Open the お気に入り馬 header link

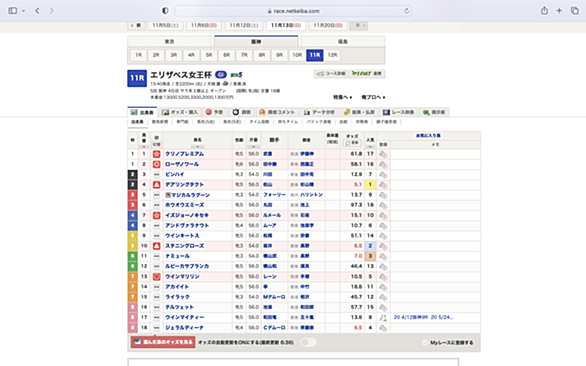(428, 136)
